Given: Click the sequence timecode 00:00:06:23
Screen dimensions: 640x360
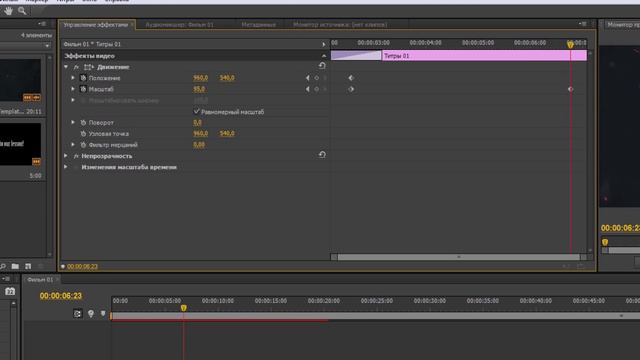Looking at the screenshot, I should (x=60, y=296).
